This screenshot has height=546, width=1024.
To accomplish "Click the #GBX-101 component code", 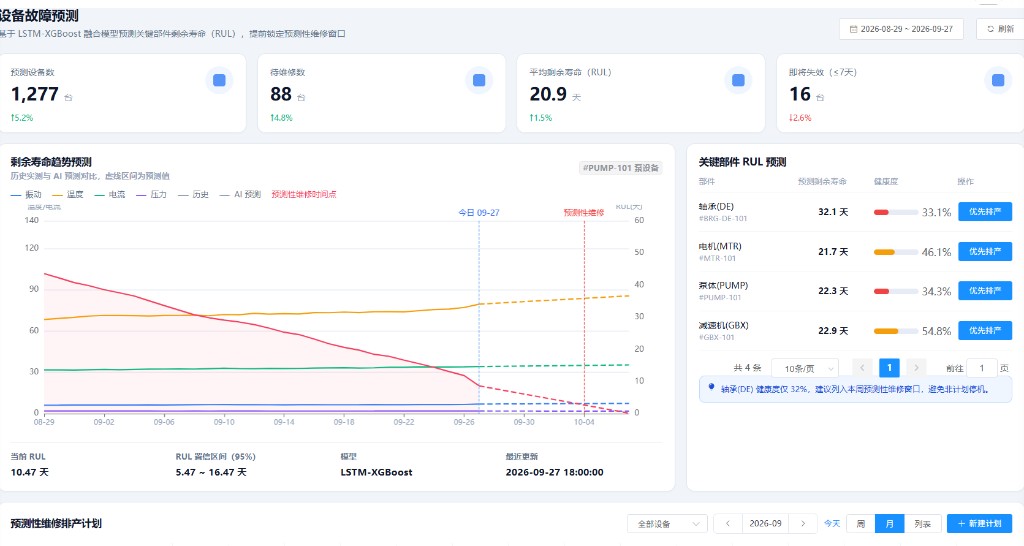I will tap(716, 338).
